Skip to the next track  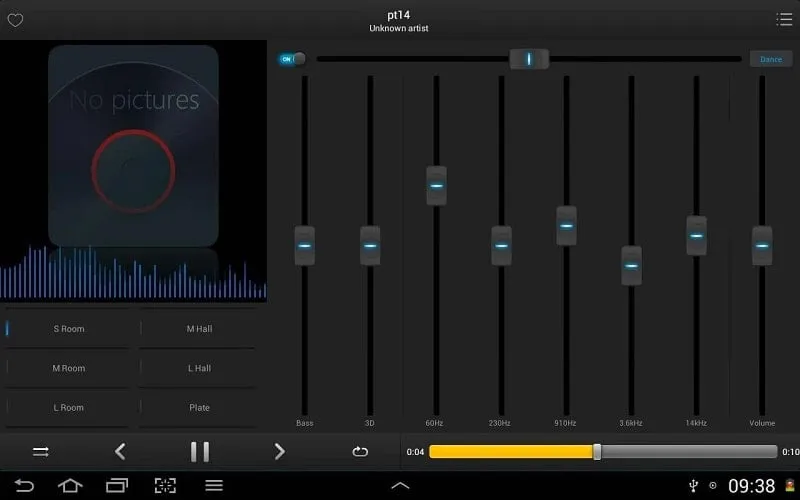click(x=280, y=451)
